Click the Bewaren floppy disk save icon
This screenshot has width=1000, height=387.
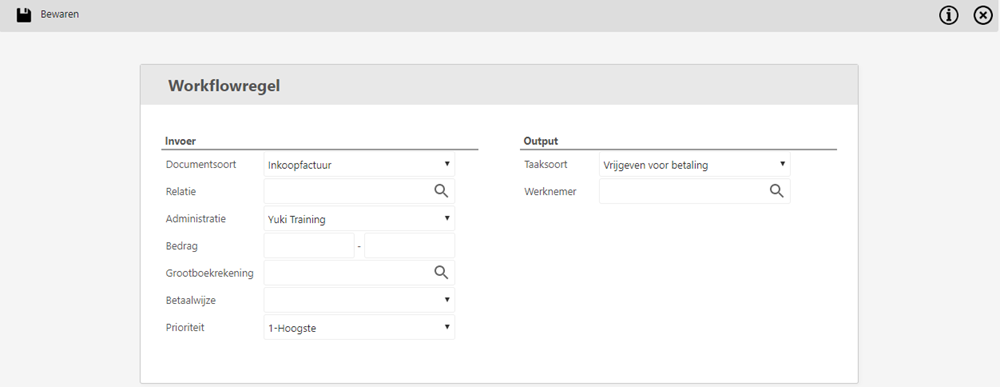24,15
